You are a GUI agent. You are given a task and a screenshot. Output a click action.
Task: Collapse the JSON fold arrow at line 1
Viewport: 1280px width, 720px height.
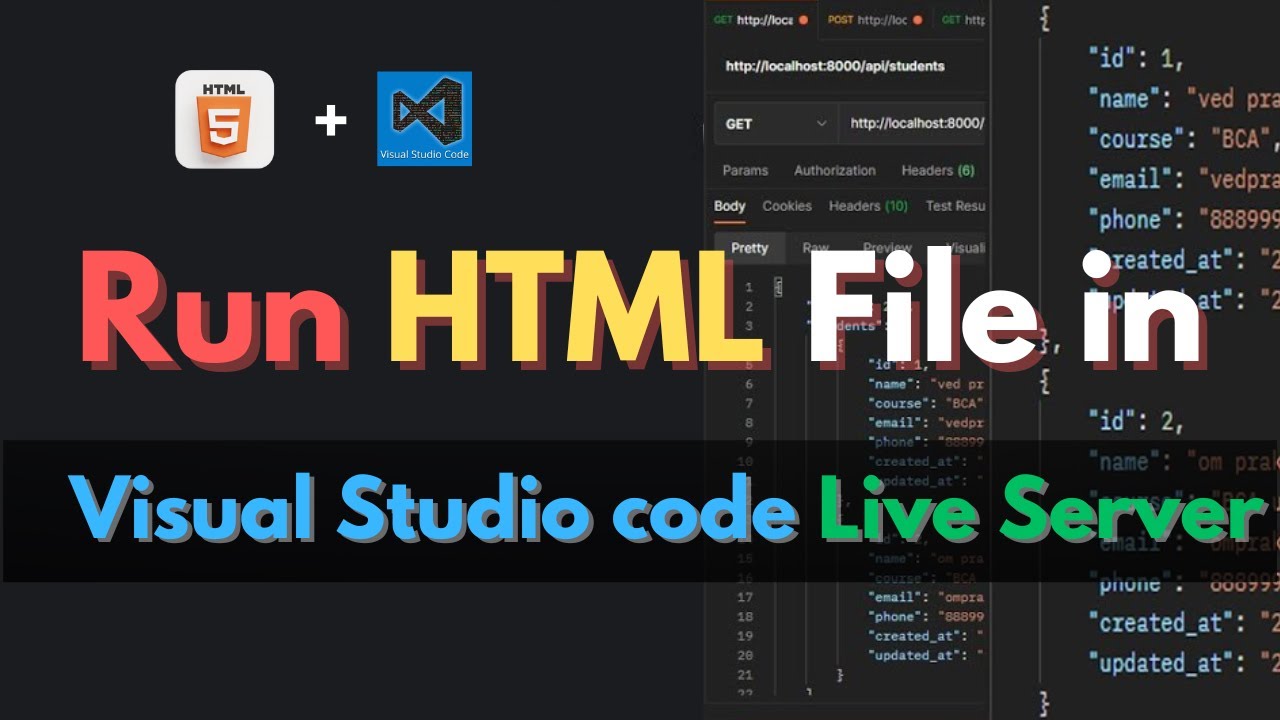[779, 288]
